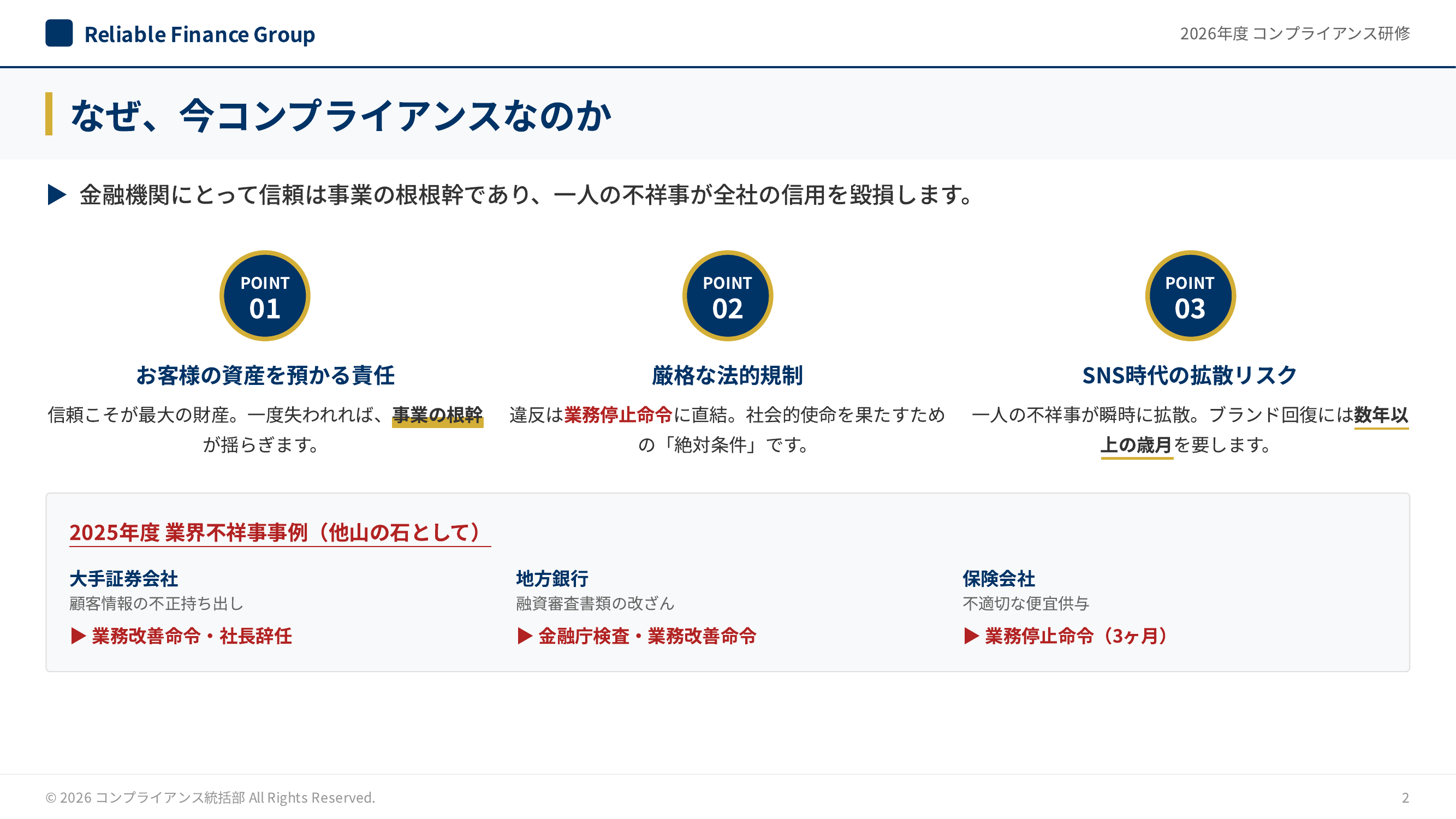1456x819 pixels.
Task: Click the red arrow before 金融庁検査
Action: point(525,636)
